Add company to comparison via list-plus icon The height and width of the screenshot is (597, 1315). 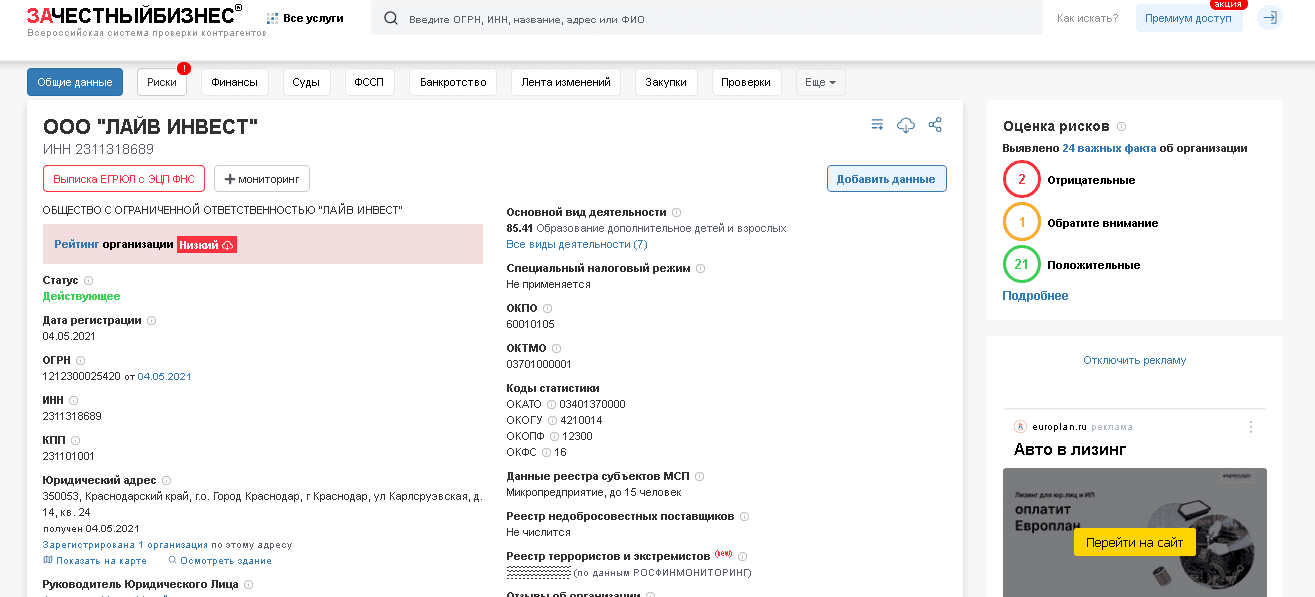877,124
